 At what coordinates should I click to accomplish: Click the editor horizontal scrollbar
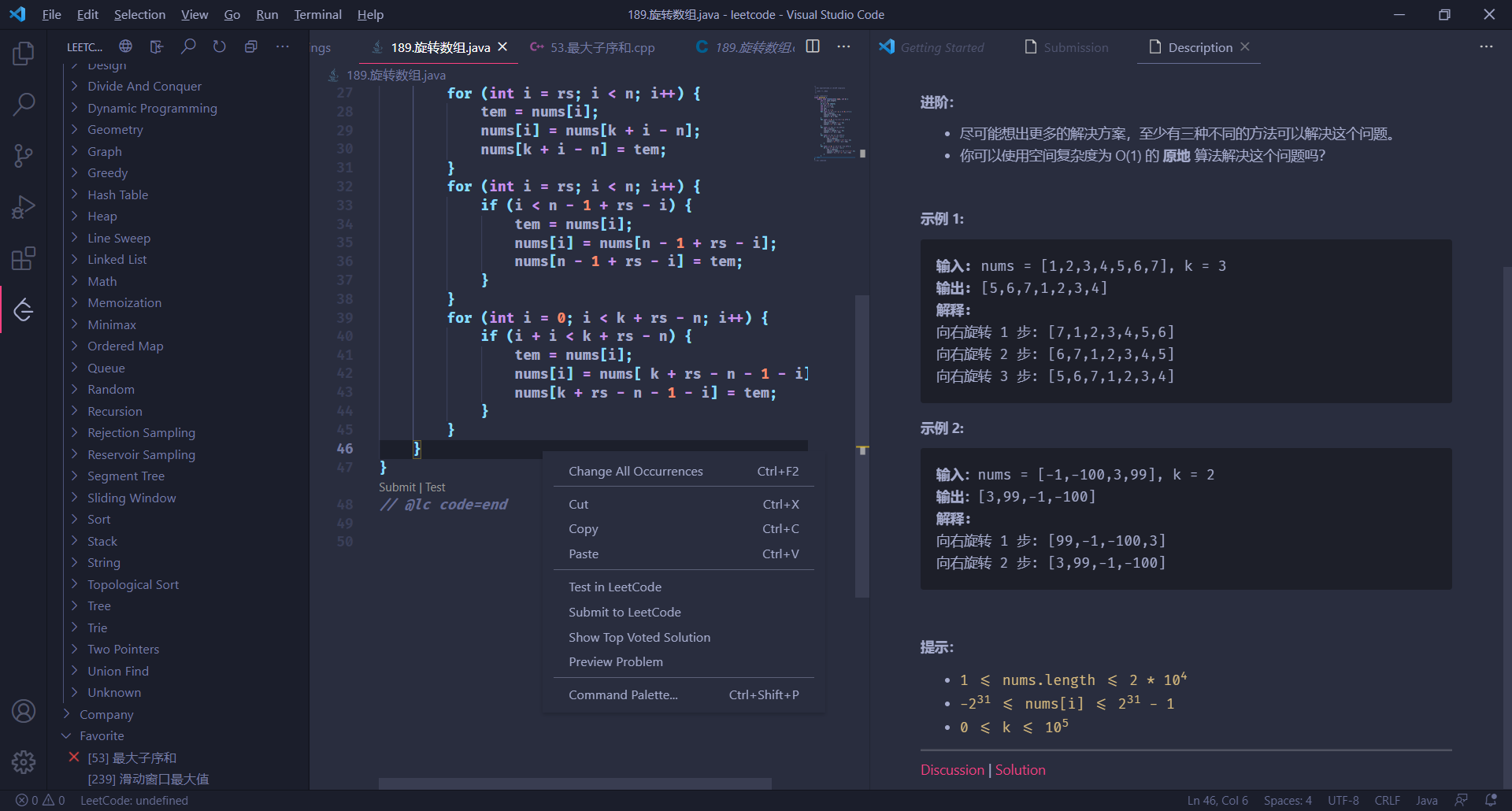tap(575, 783)
